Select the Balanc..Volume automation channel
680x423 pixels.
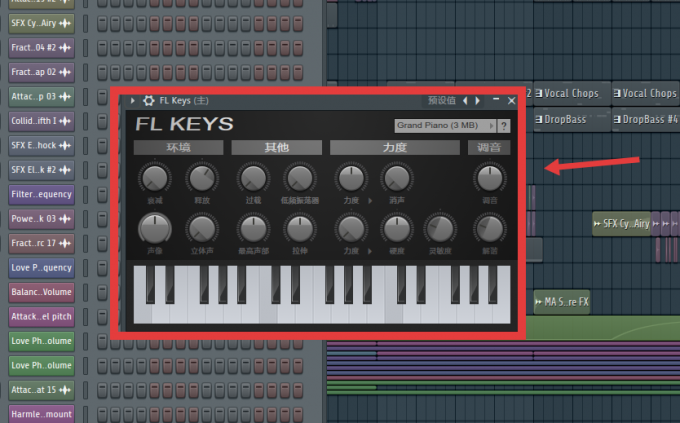pyautogui.click(x=41, y=292)
